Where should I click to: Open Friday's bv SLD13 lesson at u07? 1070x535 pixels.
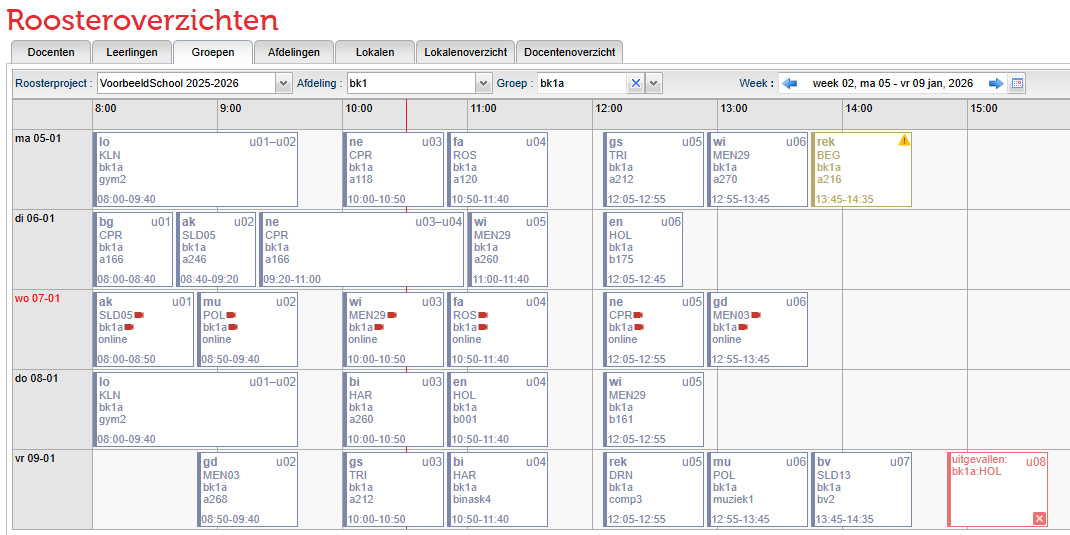(859, 490)
